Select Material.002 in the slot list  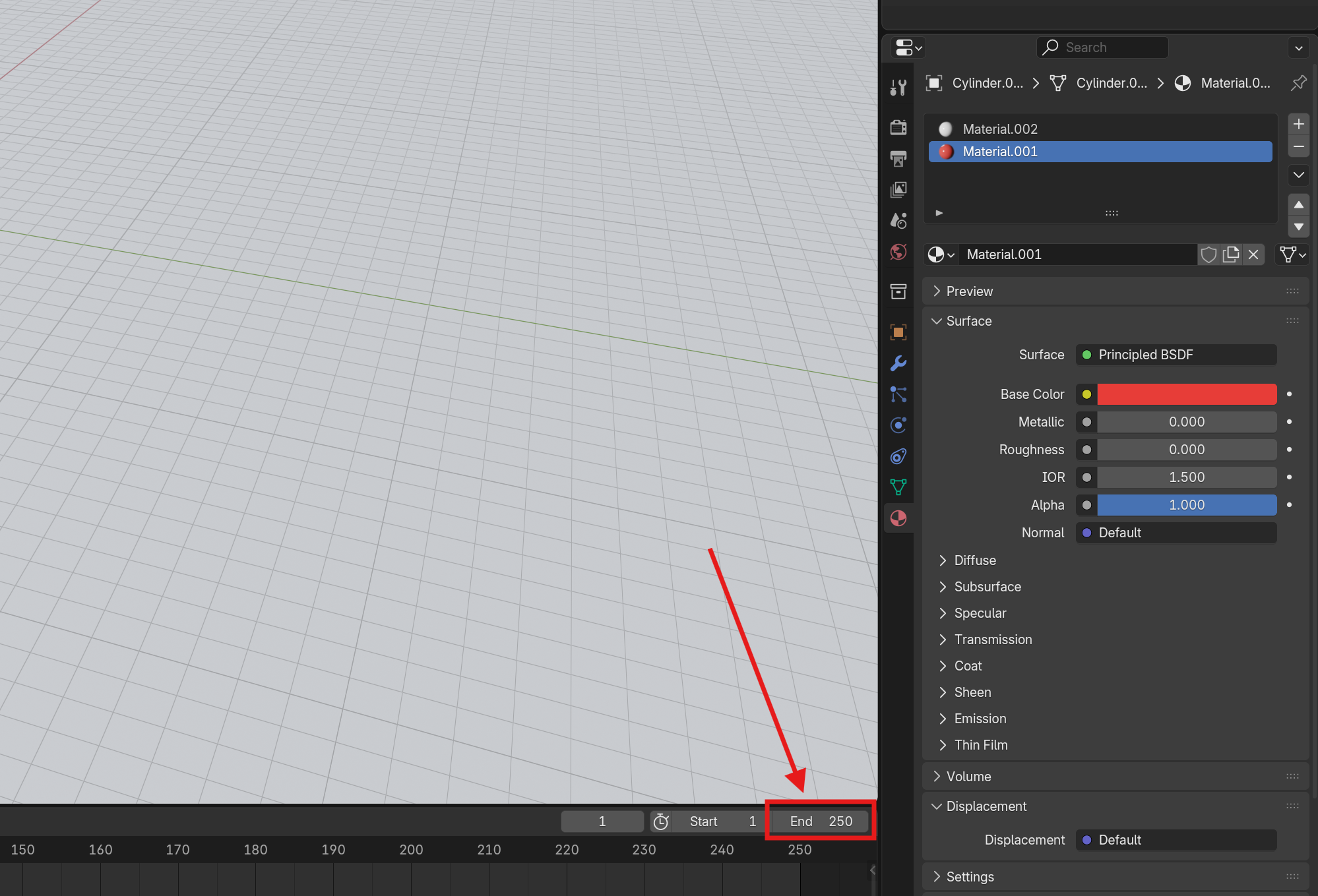click(x=1100, y=129)
